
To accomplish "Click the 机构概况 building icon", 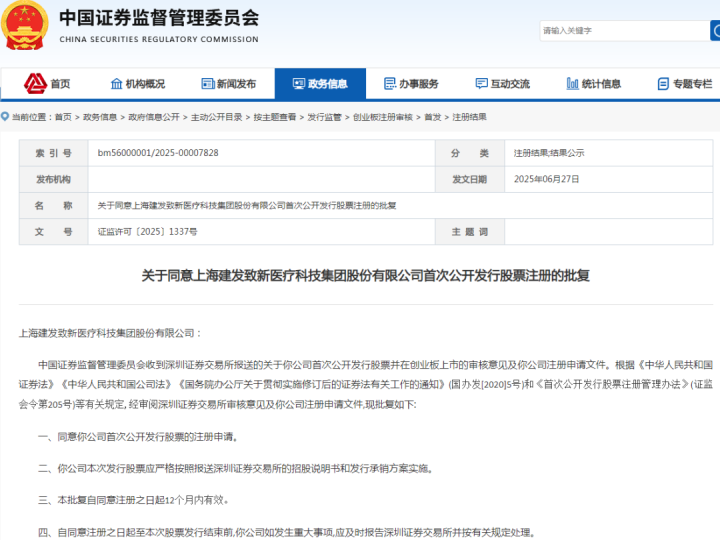I will coord(117,84).
